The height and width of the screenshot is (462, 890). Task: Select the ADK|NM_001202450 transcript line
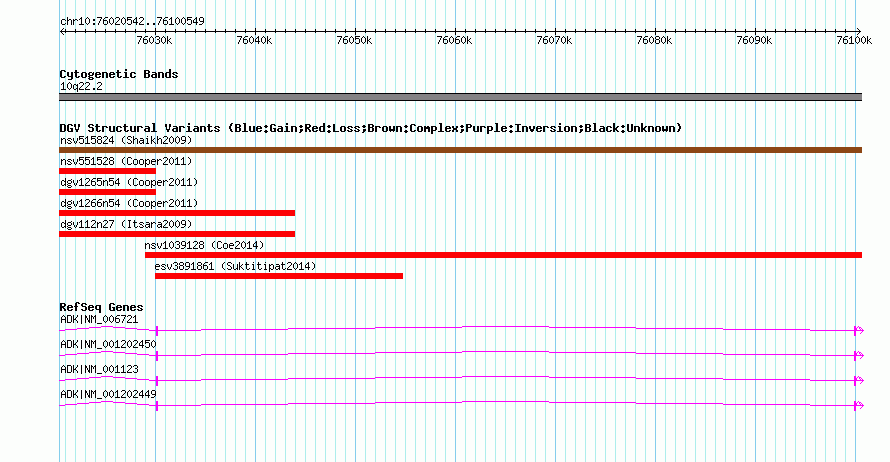pyautogui.click(x=461, y=354)
